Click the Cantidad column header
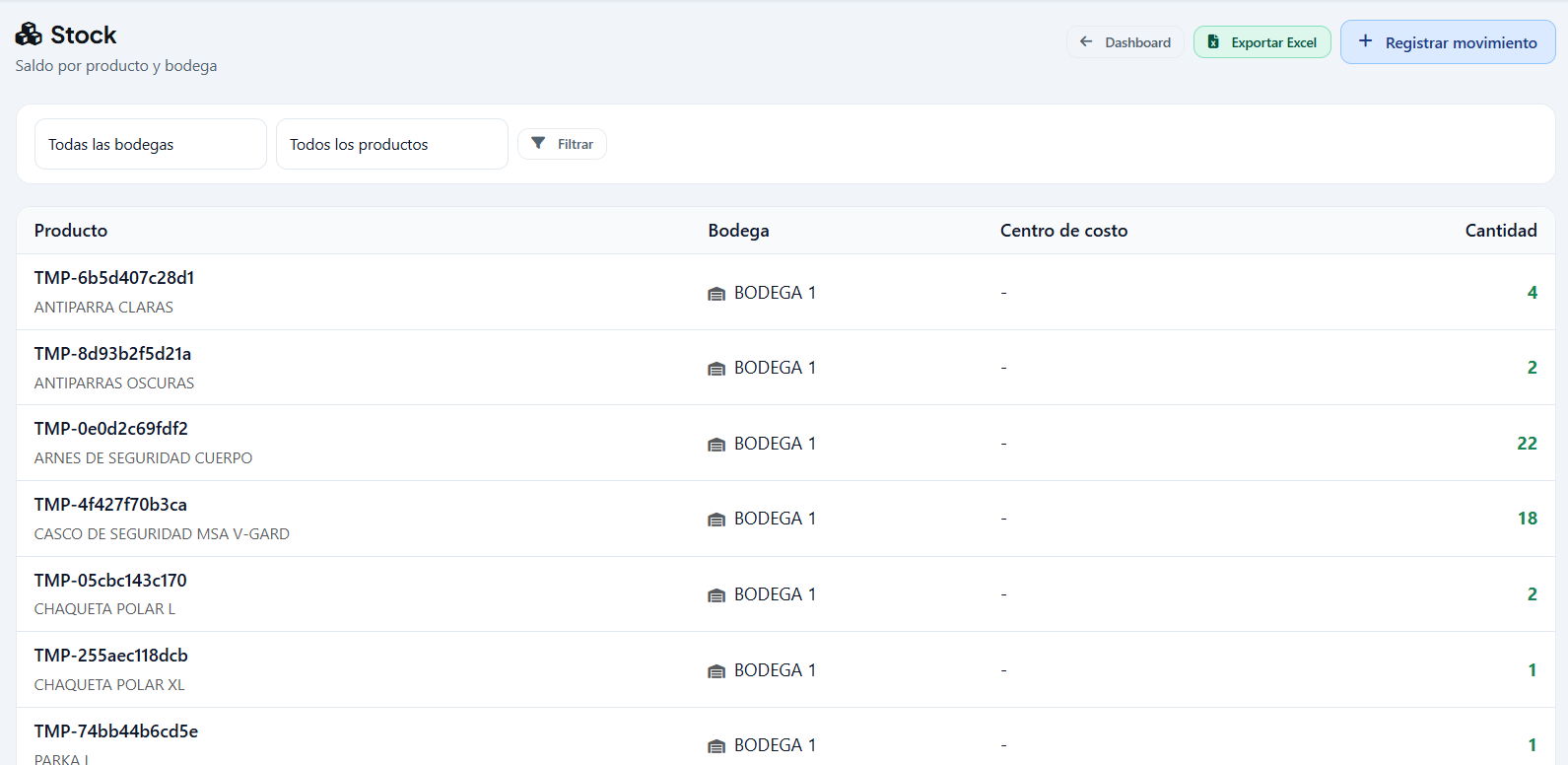This screenshot has width=1568, height=765. click(x=1501, y=231)
